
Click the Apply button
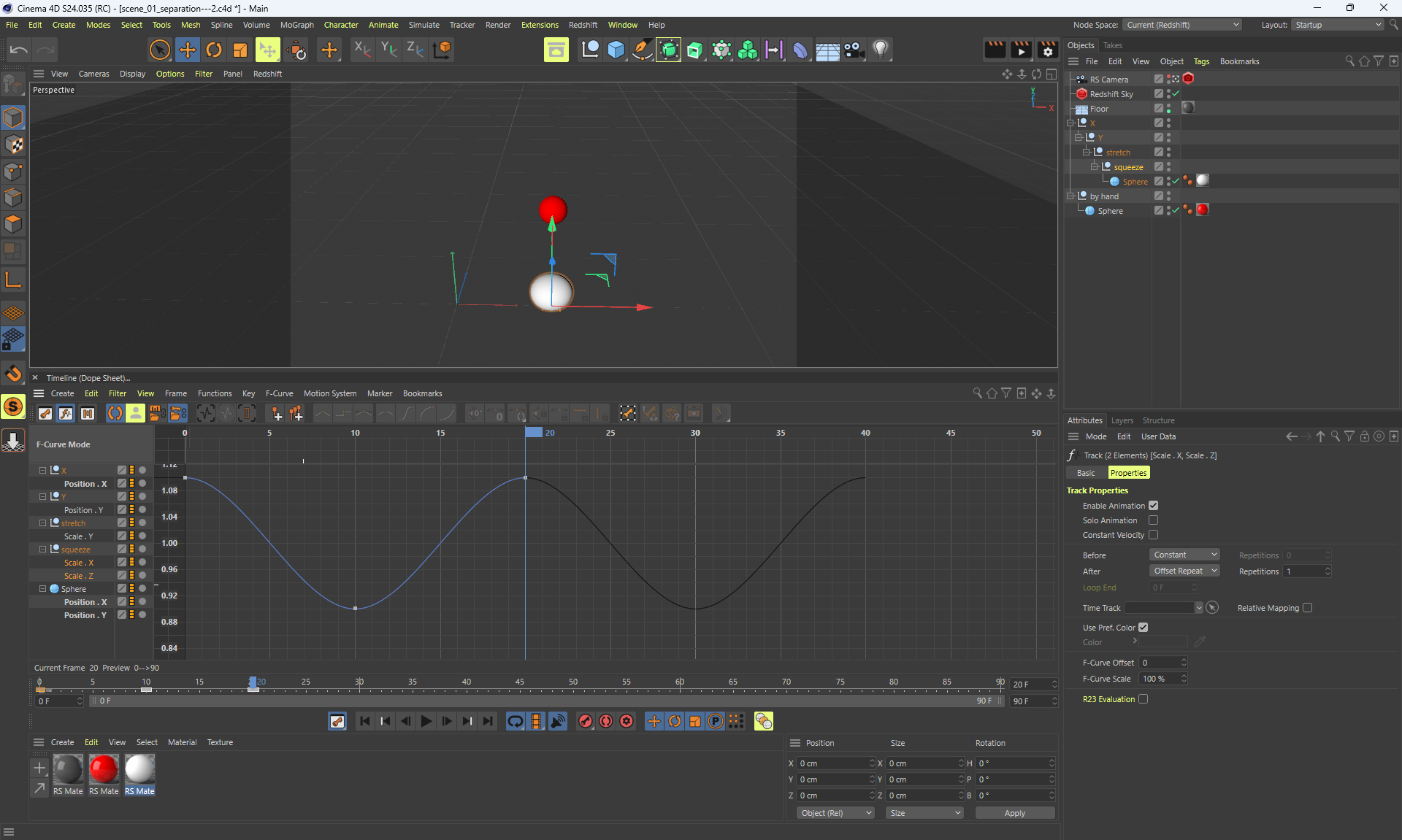(1014, 813)
